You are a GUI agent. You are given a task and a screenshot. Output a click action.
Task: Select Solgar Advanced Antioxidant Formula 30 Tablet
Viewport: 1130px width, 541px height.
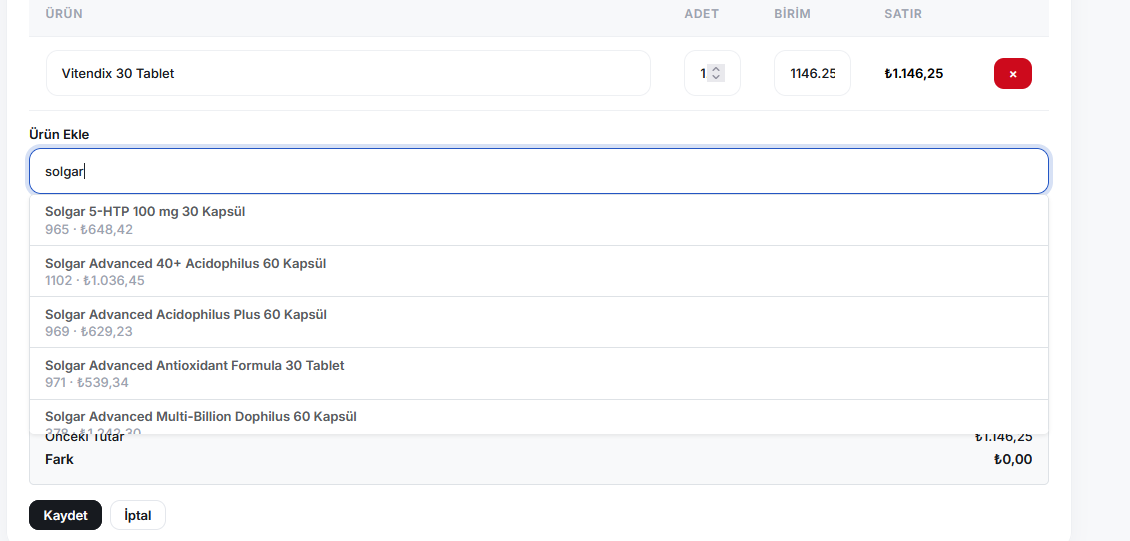(x=538, y=373)
